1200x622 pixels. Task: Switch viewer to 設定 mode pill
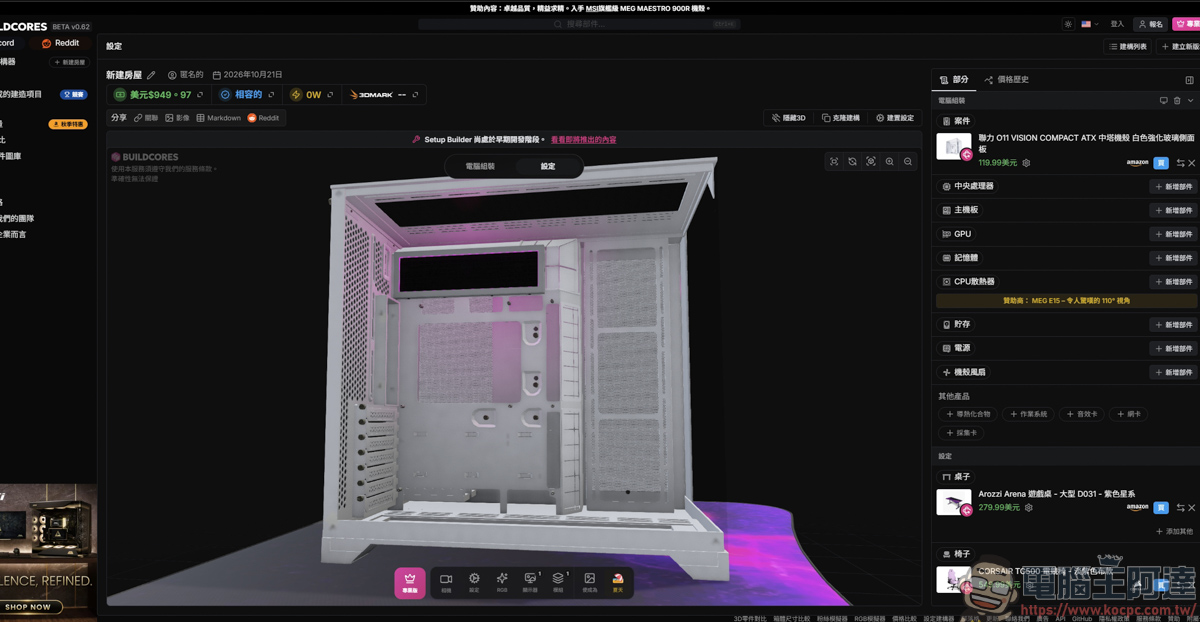(548, 166)
